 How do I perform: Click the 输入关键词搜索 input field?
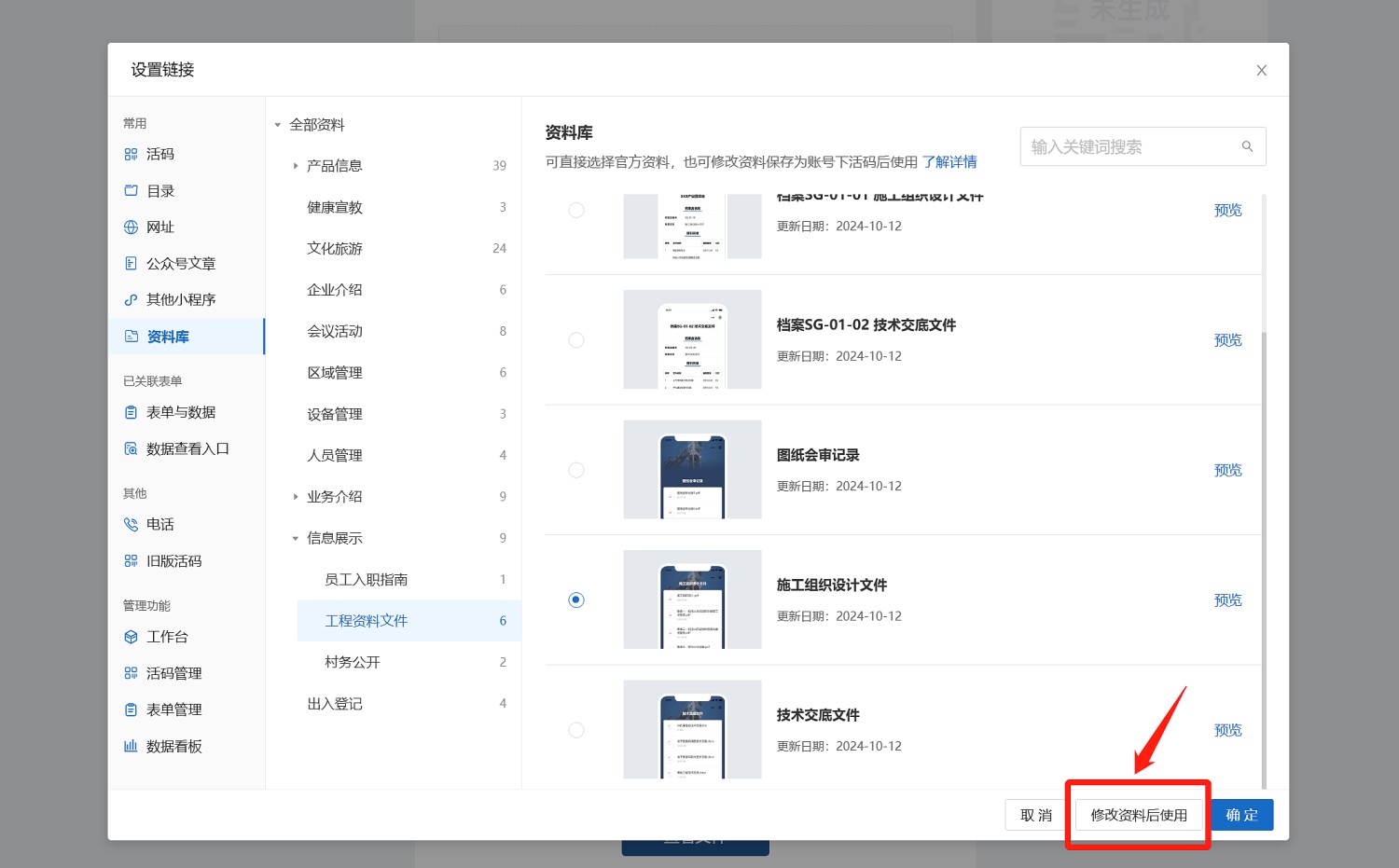[x=1129, y=147]
